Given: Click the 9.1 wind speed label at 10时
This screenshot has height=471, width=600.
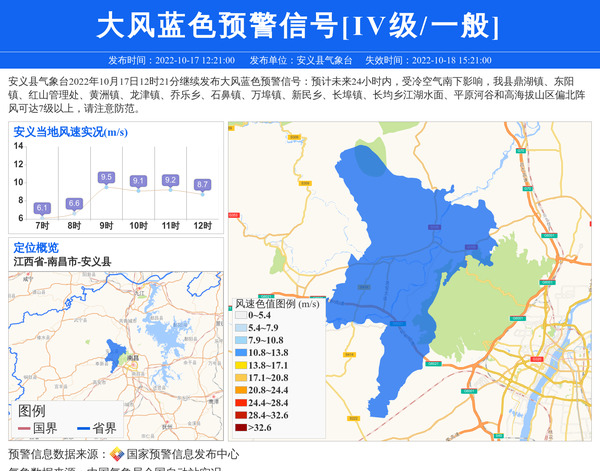Looking at the screenshot, I should pos(138,181).
